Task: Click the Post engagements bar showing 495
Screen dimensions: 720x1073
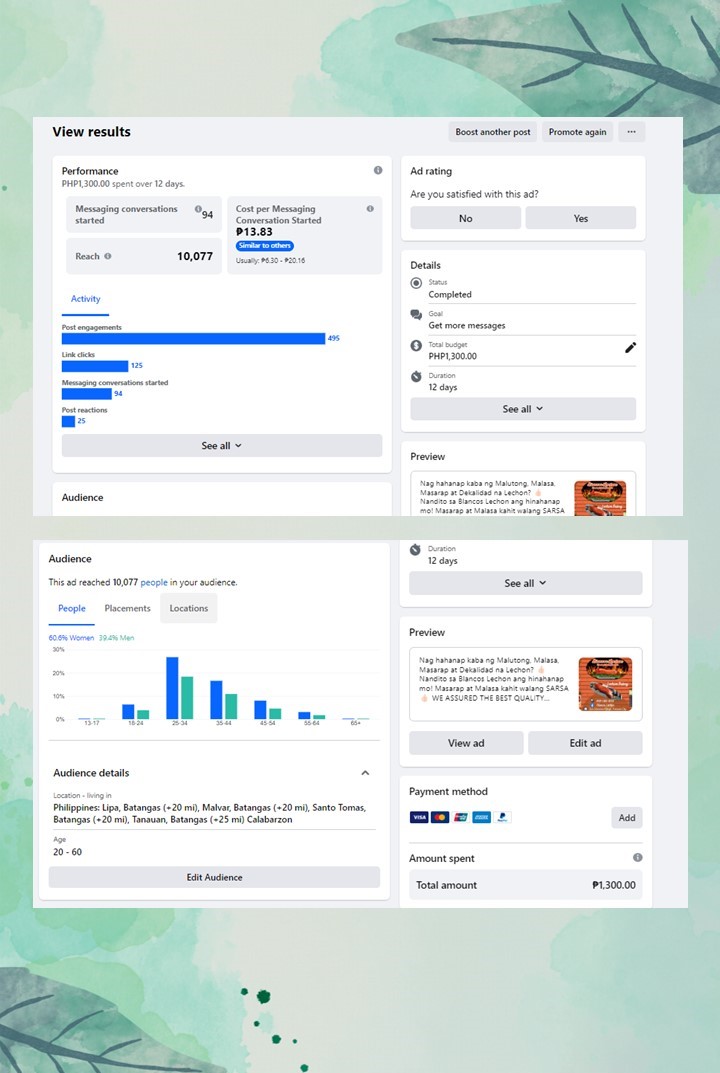Action: pos(193,338)
